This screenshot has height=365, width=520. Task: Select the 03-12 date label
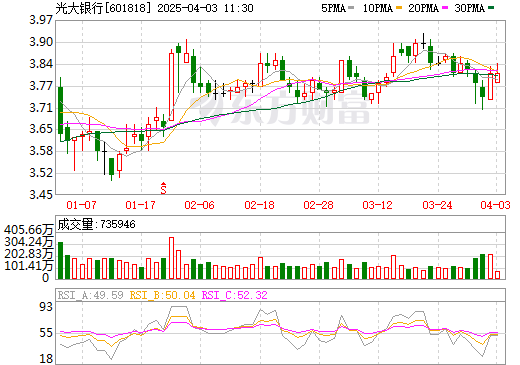(377, 205)
